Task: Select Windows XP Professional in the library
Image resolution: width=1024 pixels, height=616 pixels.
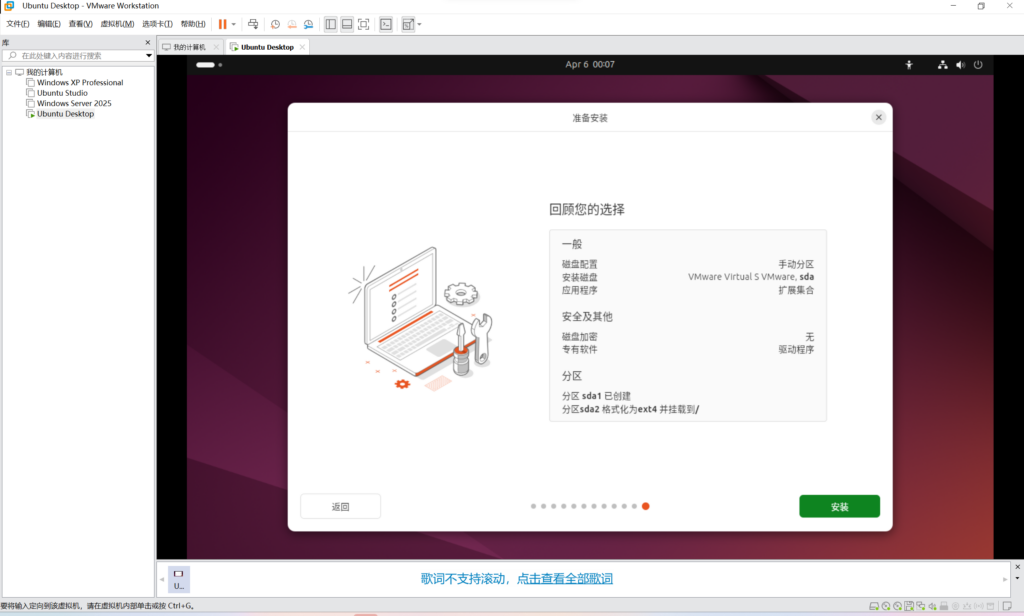Action: pos(80,83)
